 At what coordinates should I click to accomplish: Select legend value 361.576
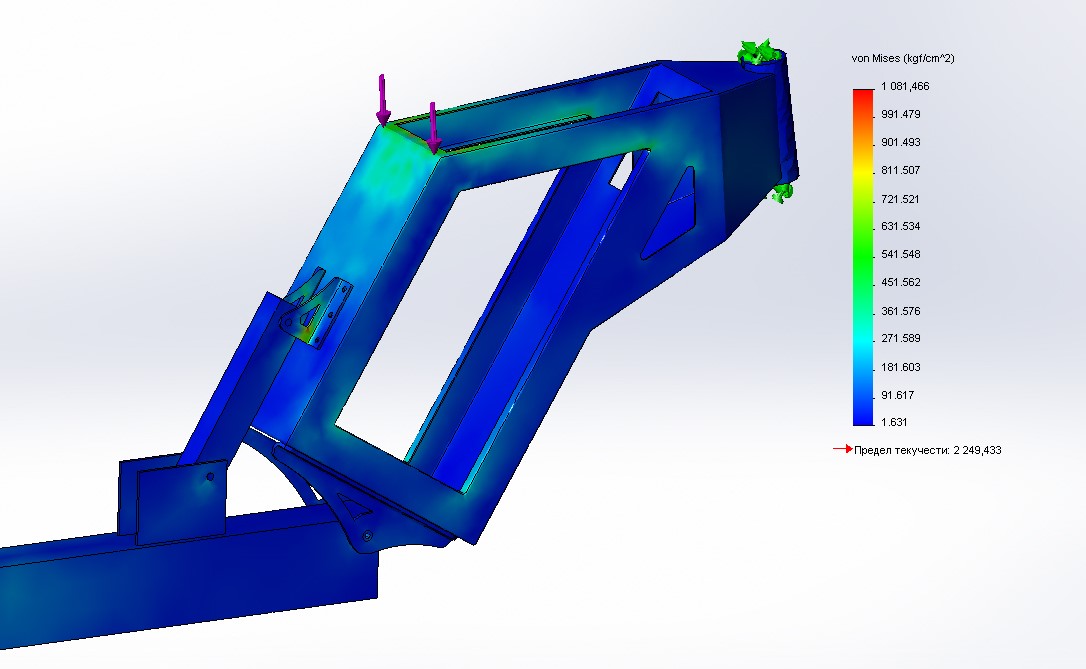click(900, 311)
